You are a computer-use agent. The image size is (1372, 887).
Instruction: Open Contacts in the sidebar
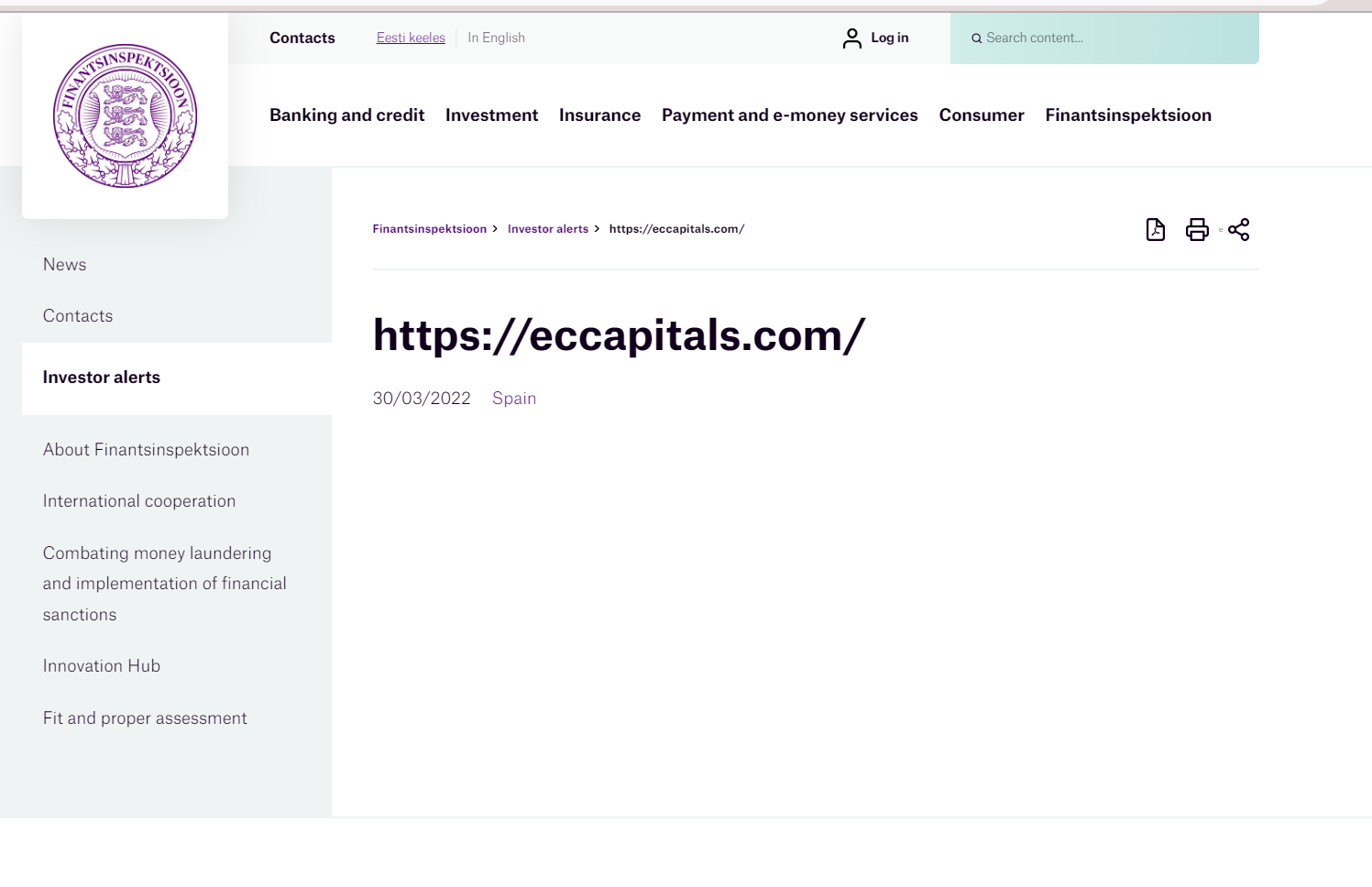point(78,316)
